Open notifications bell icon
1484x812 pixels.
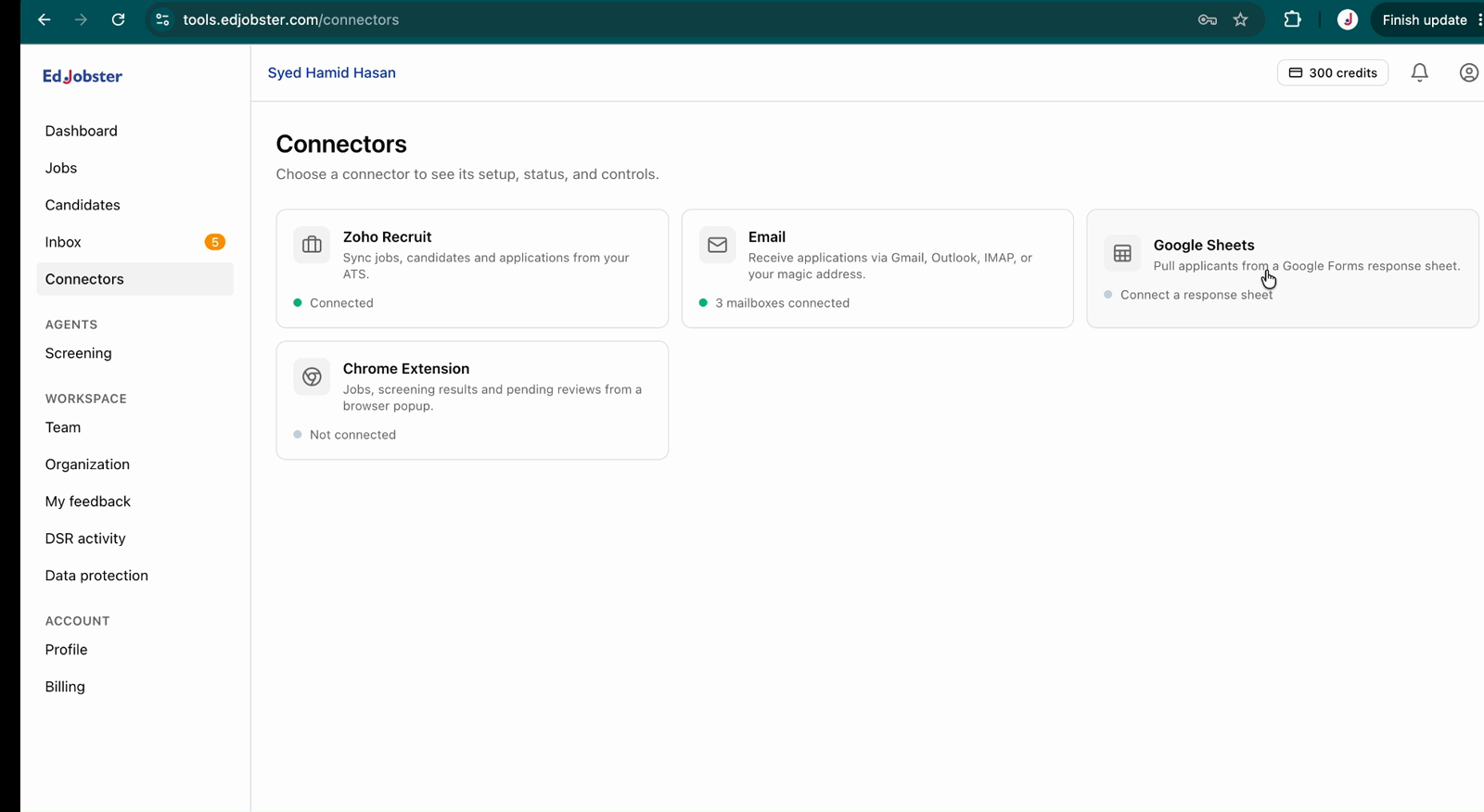[x=1420, y=72]
